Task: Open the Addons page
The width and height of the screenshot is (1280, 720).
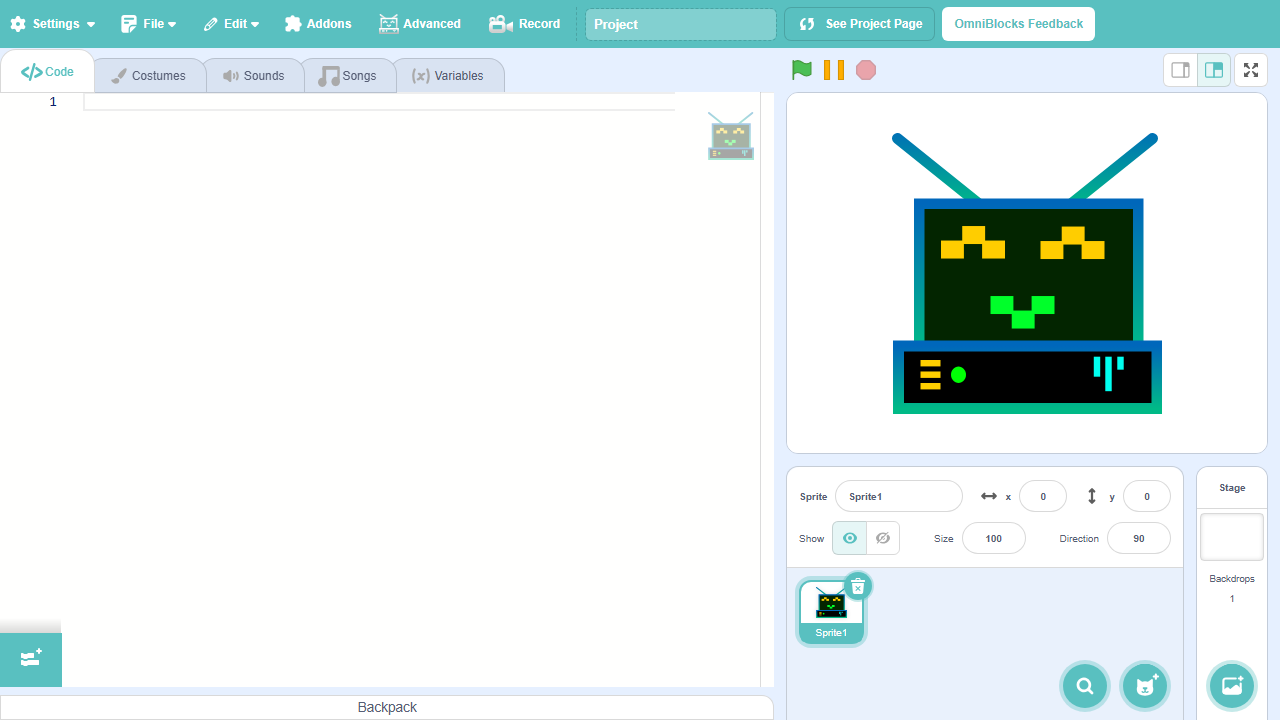Action: coord(318,24)
